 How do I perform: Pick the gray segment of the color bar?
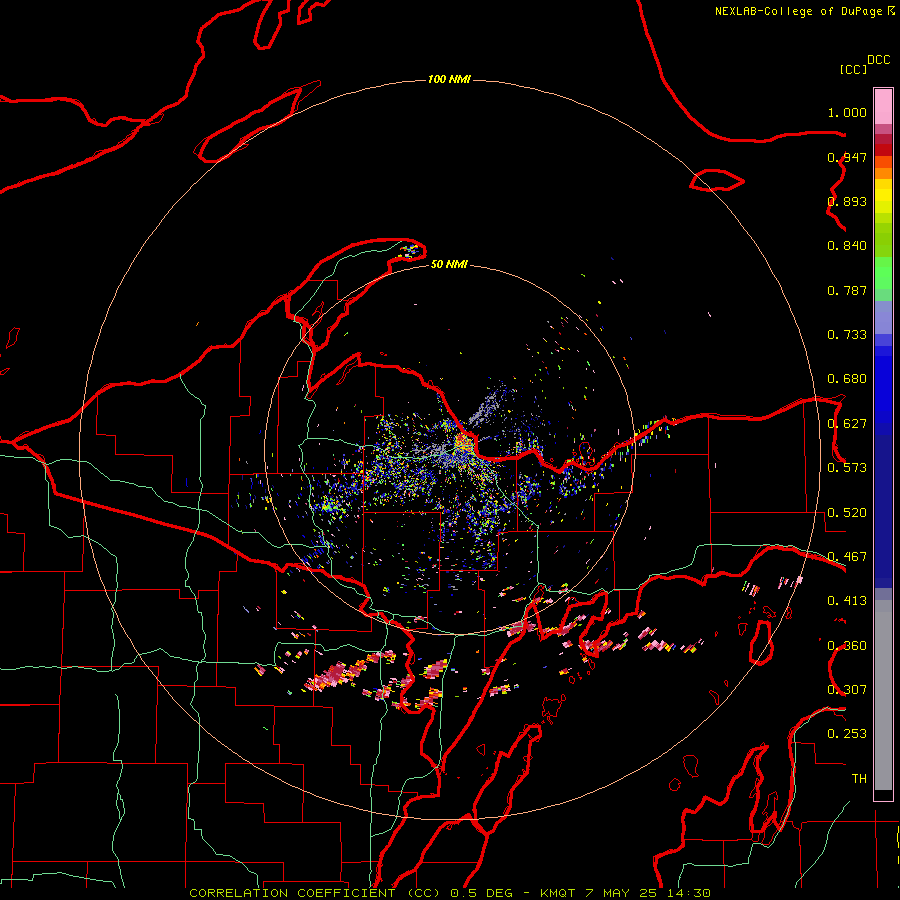[883, 695]
